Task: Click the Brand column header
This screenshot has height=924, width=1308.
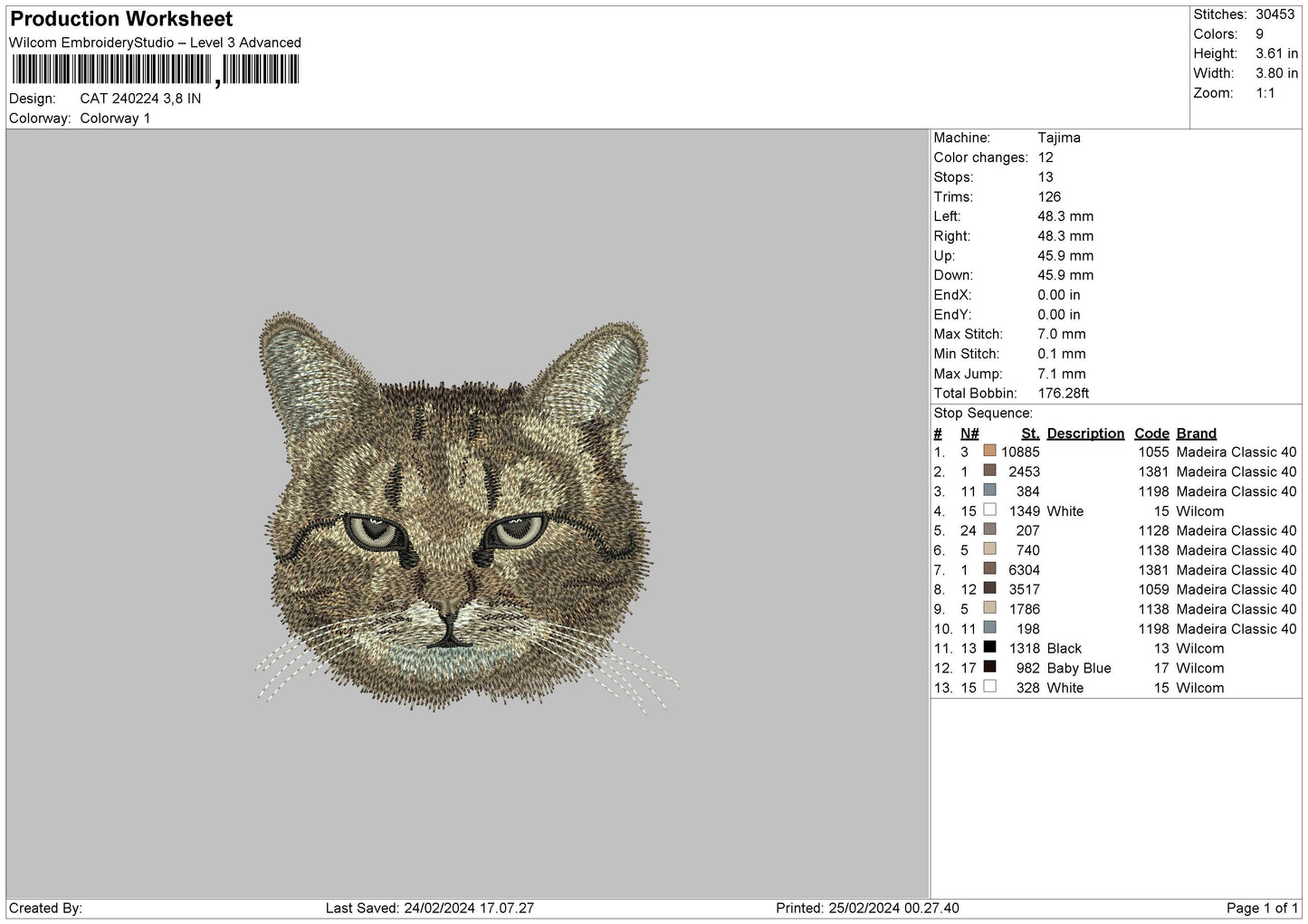Action: 1197,433
